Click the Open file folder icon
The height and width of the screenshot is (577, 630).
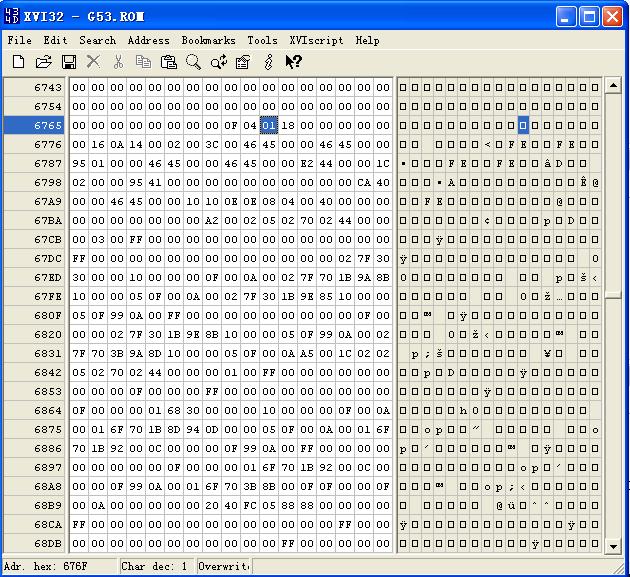click(43, 62)
